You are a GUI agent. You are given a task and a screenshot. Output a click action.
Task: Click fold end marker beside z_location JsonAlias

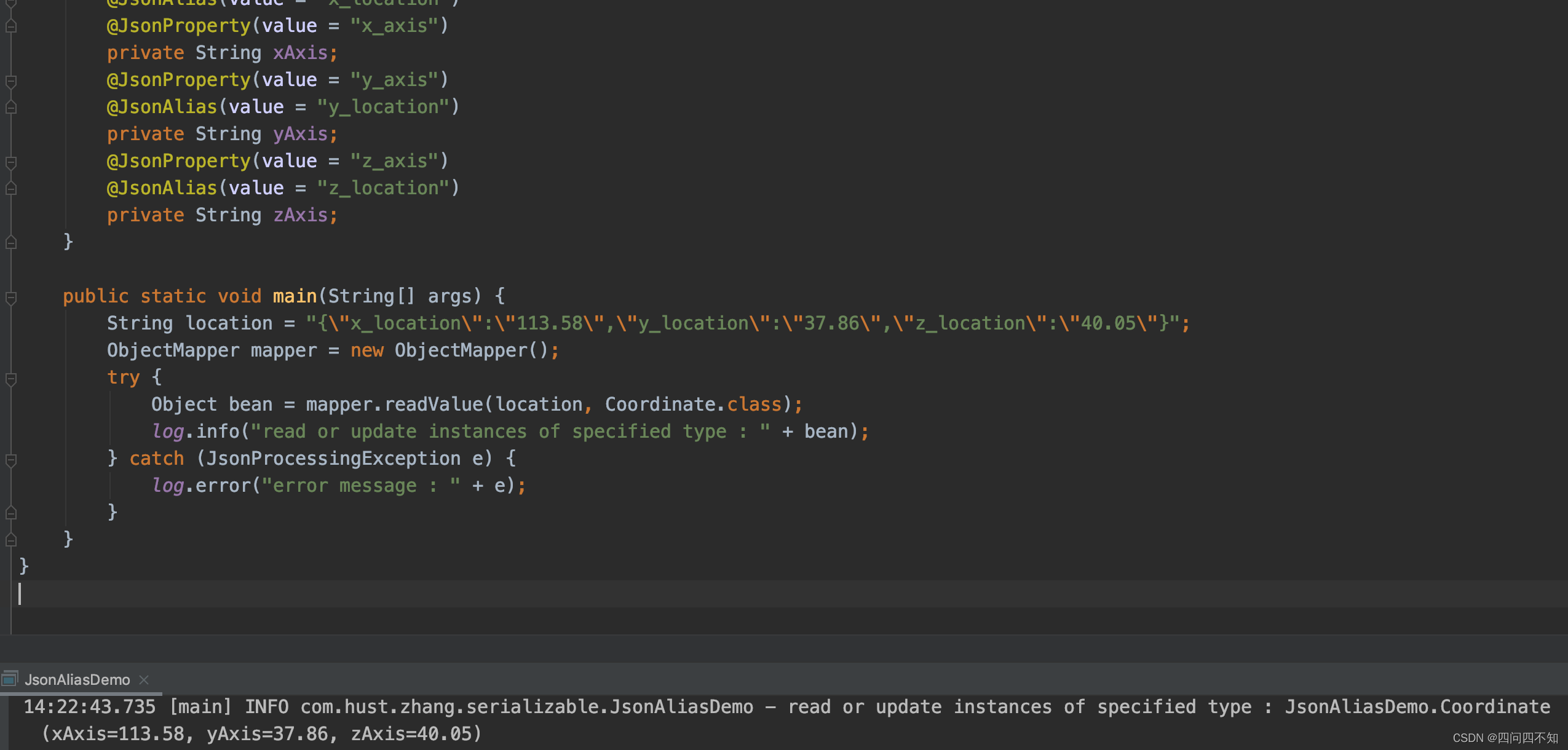pos(10,188)
